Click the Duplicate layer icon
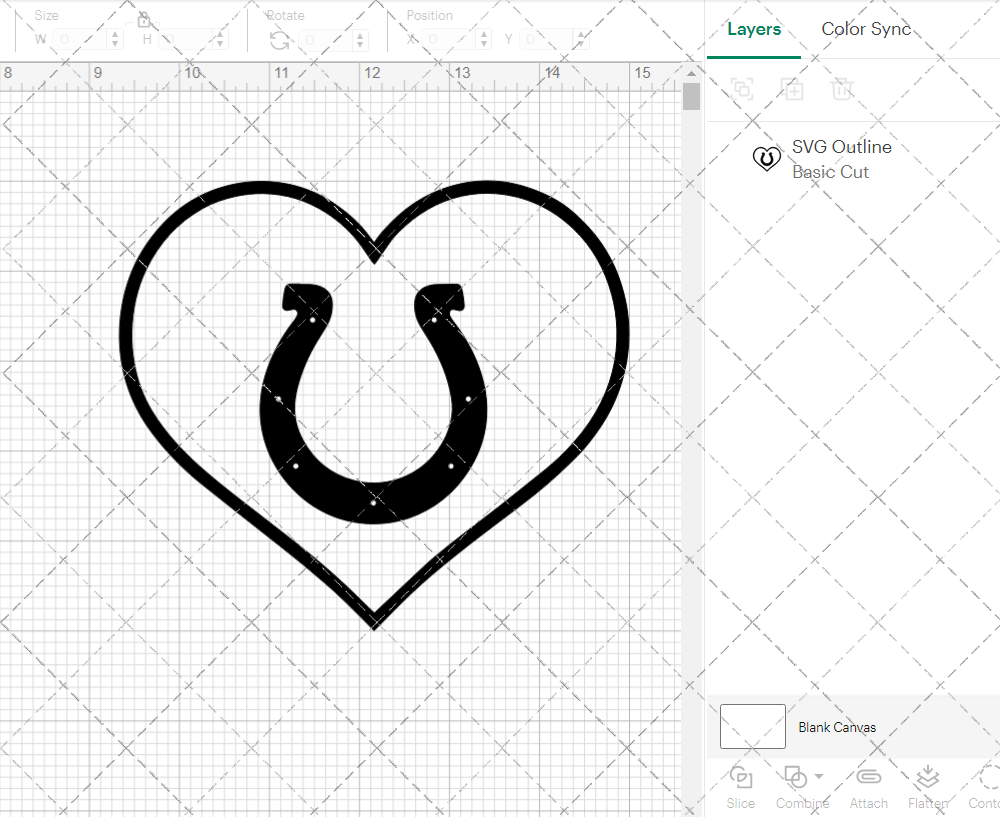 point(792,89)
